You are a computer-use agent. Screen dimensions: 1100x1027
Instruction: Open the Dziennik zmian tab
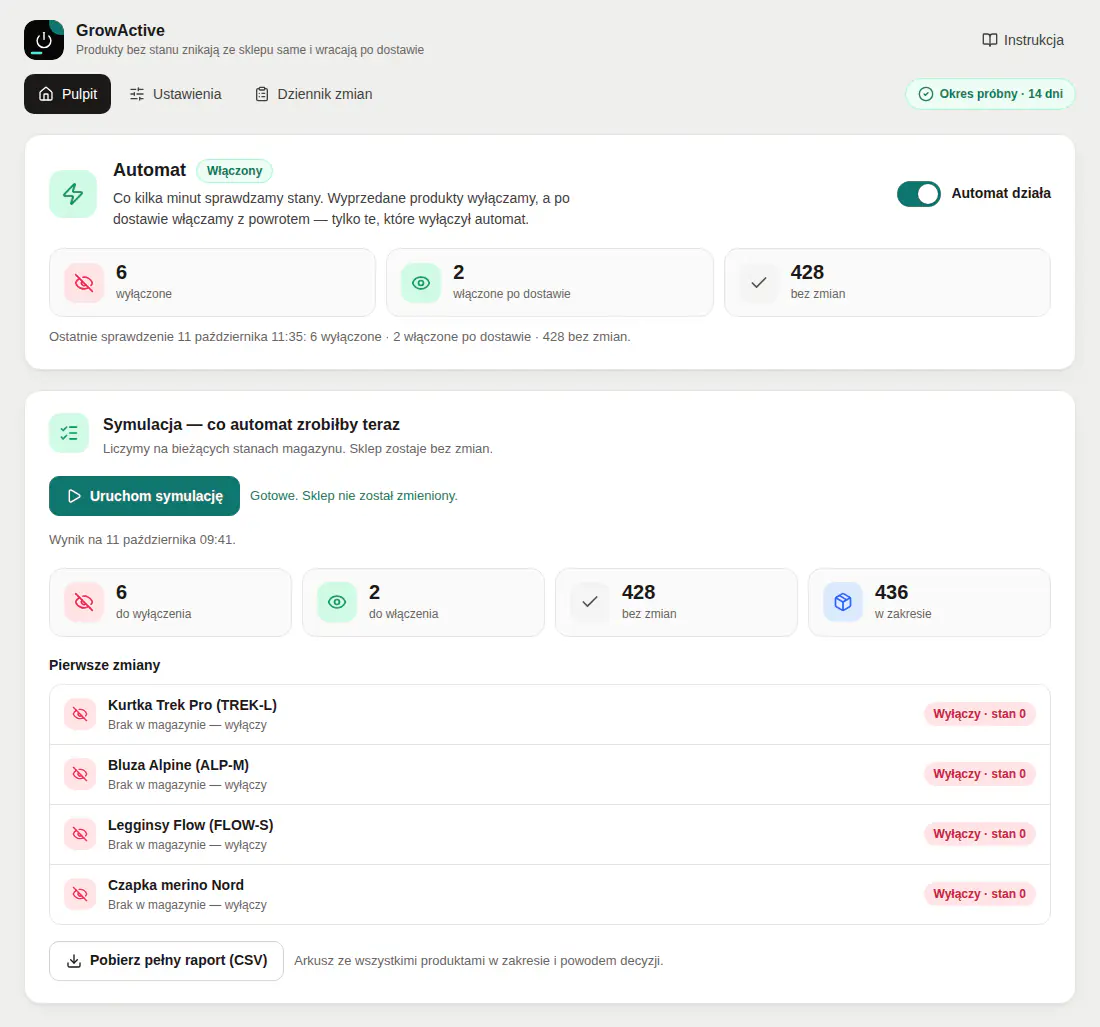(313, 94)
